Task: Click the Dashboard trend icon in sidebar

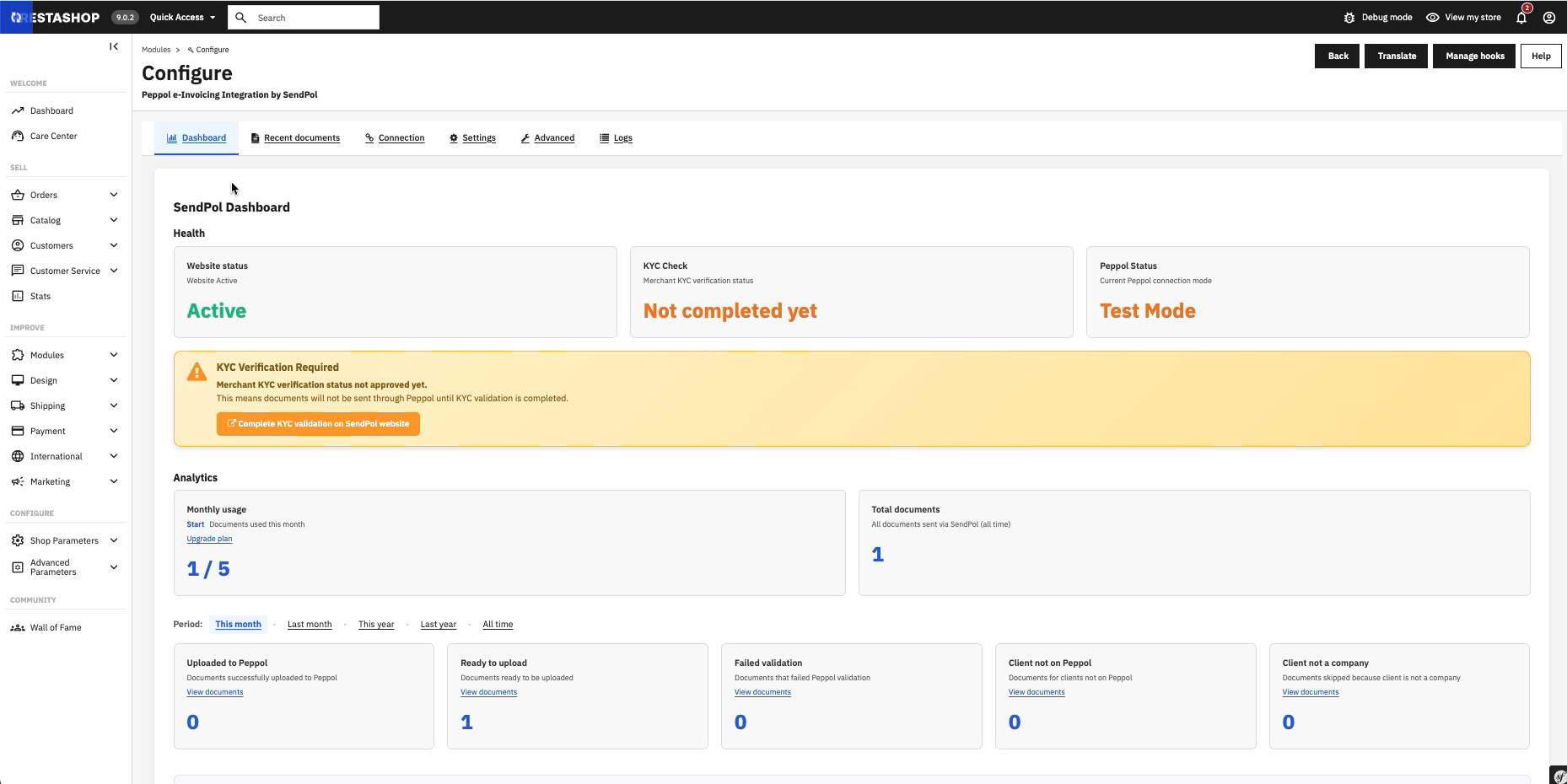Action: [x=18, y=110]
